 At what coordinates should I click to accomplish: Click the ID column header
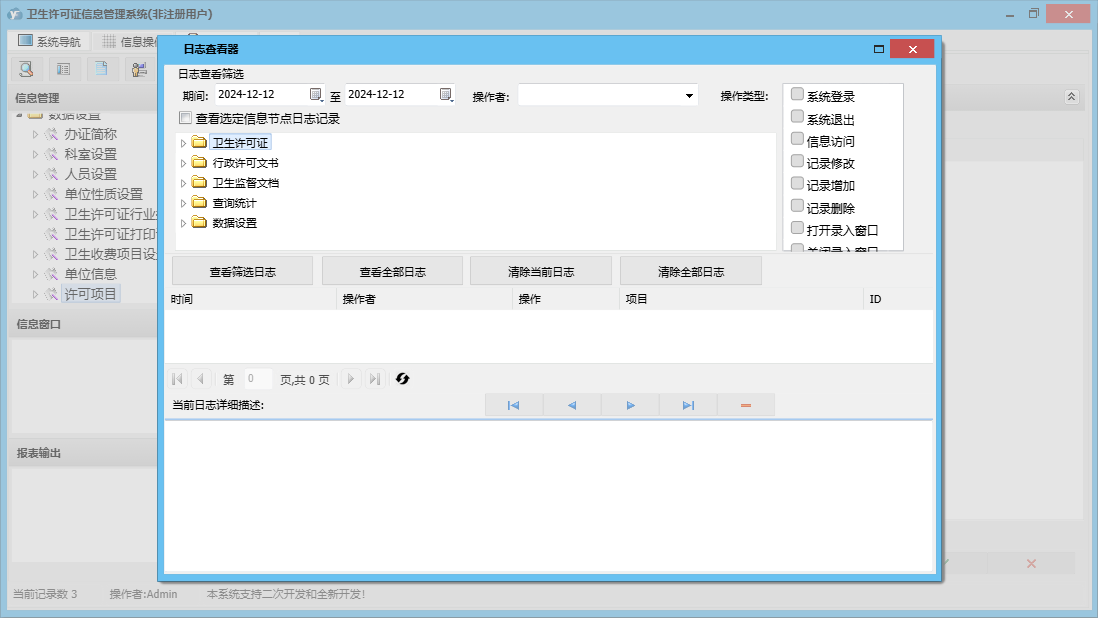tap(898, 299)
